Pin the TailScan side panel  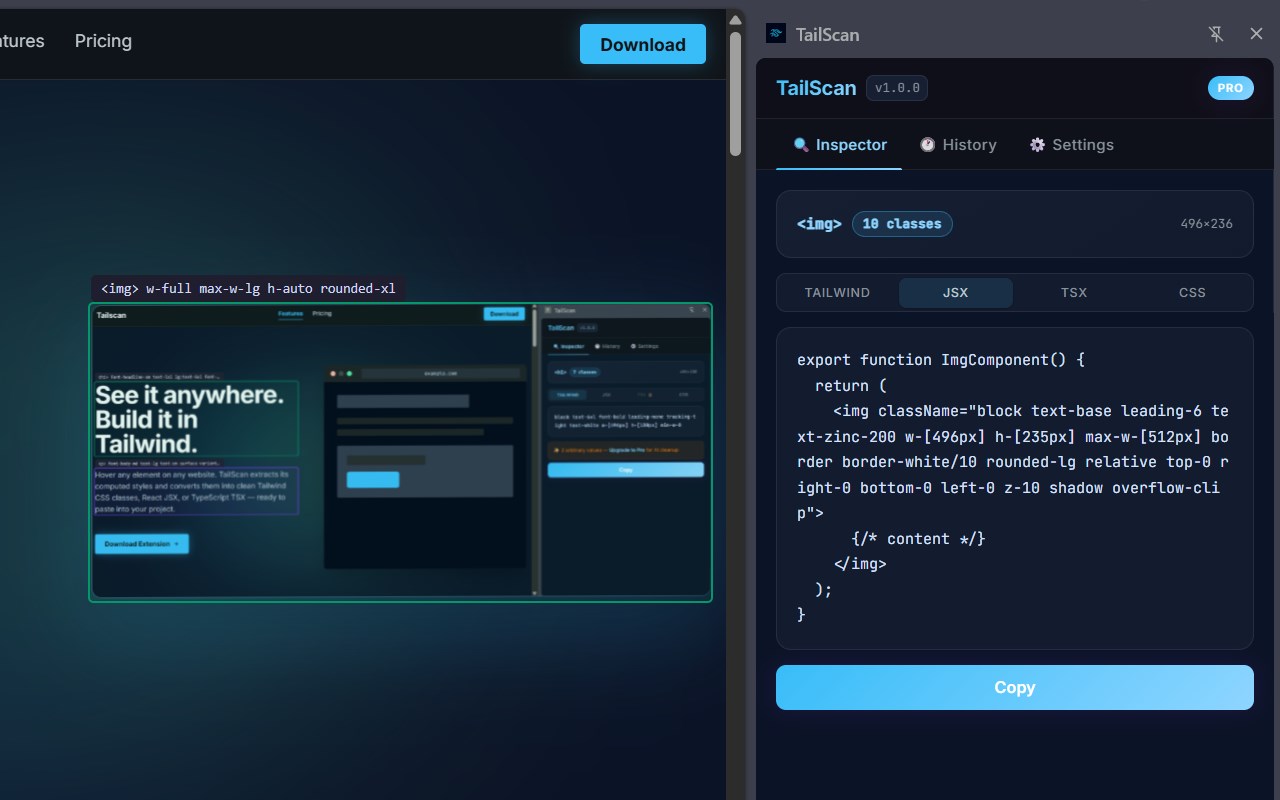click(x=1216, y=34)
